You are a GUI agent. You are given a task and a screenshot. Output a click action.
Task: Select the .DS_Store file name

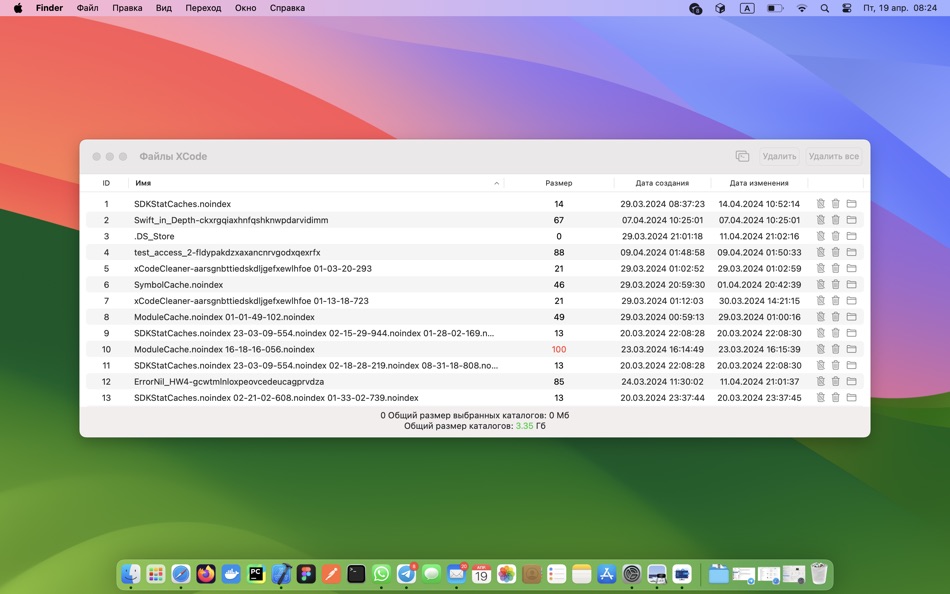154,236
